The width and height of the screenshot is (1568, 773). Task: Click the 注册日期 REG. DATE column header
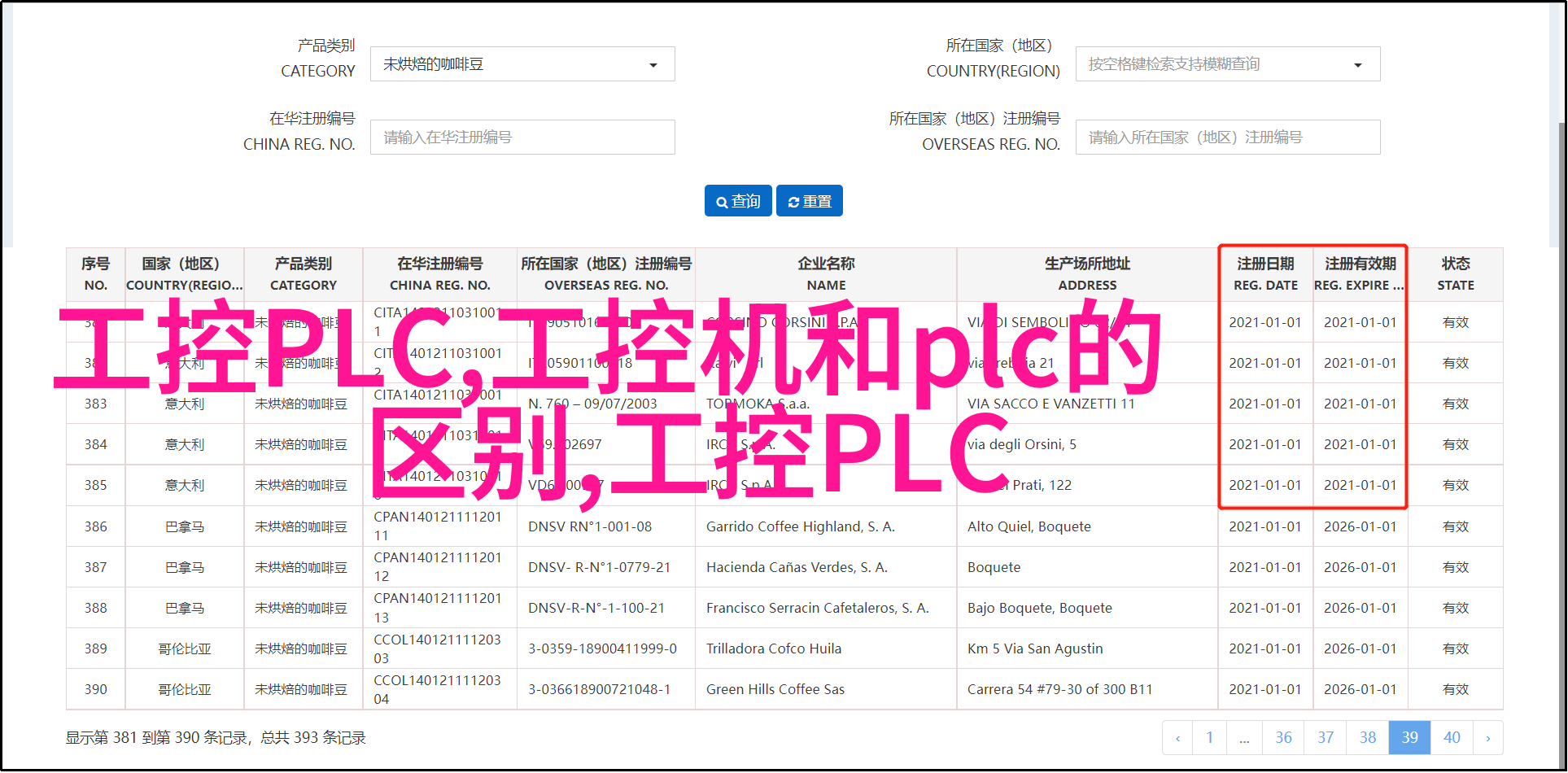(1265, 274)
